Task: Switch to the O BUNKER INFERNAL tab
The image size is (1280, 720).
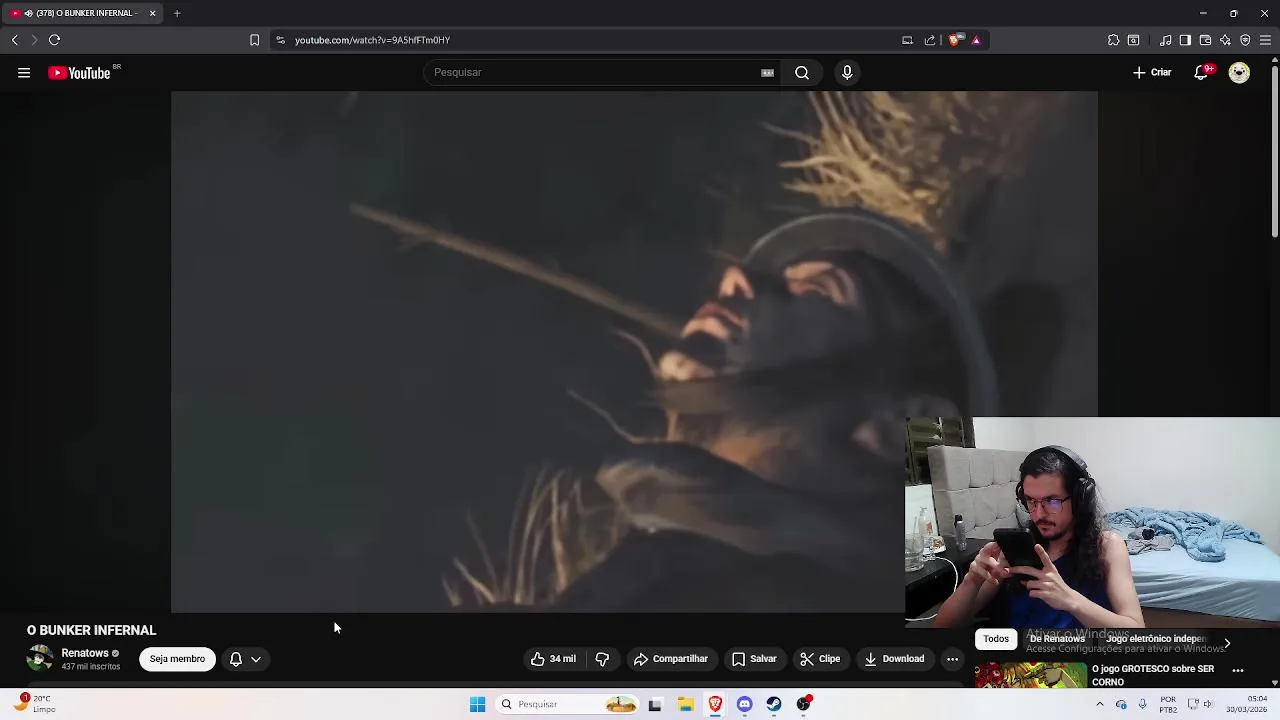Action: click(x=81, y=13)
